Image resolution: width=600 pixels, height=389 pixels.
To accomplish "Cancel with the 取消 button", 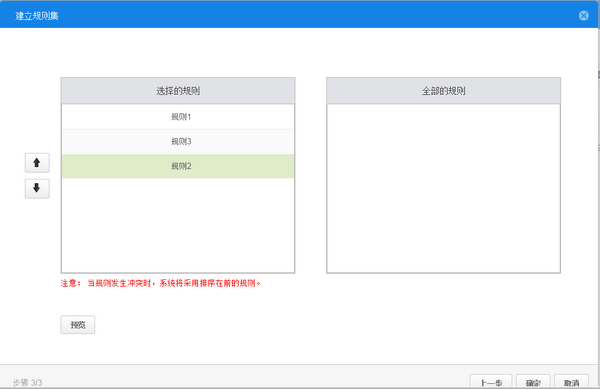I will 571,382.
